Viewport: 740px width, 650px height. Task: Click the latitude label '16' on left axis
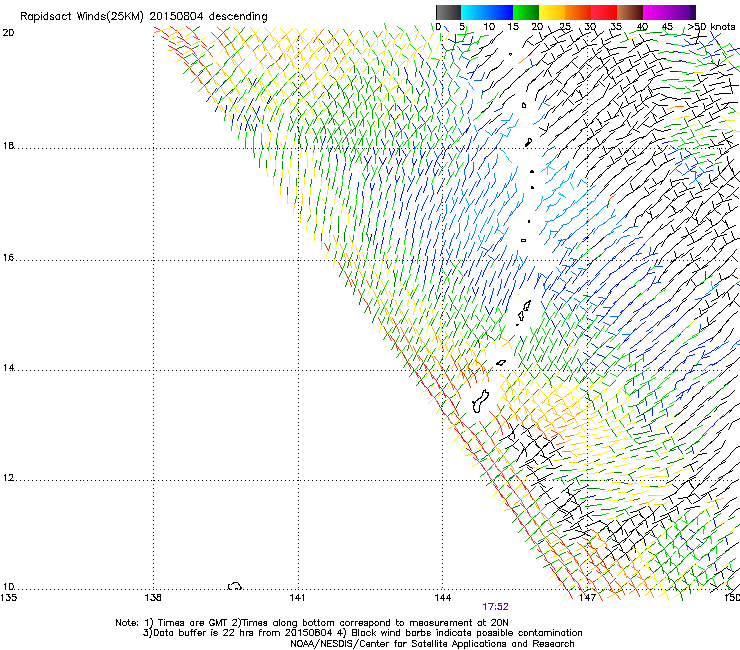(x=8, y=258)
